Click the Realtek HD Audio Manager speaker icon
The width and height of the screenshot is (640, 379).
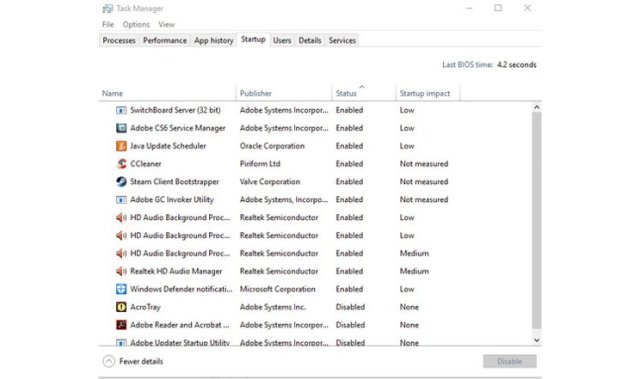click(x=121, y=271)
